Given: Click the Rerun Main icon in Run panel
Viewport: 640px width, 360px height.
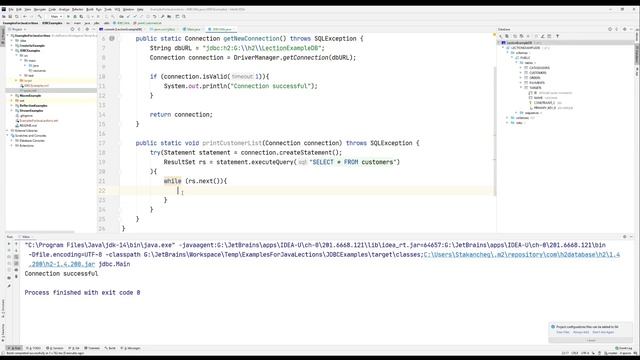Looking at the screenshot, I should point(9,244).
